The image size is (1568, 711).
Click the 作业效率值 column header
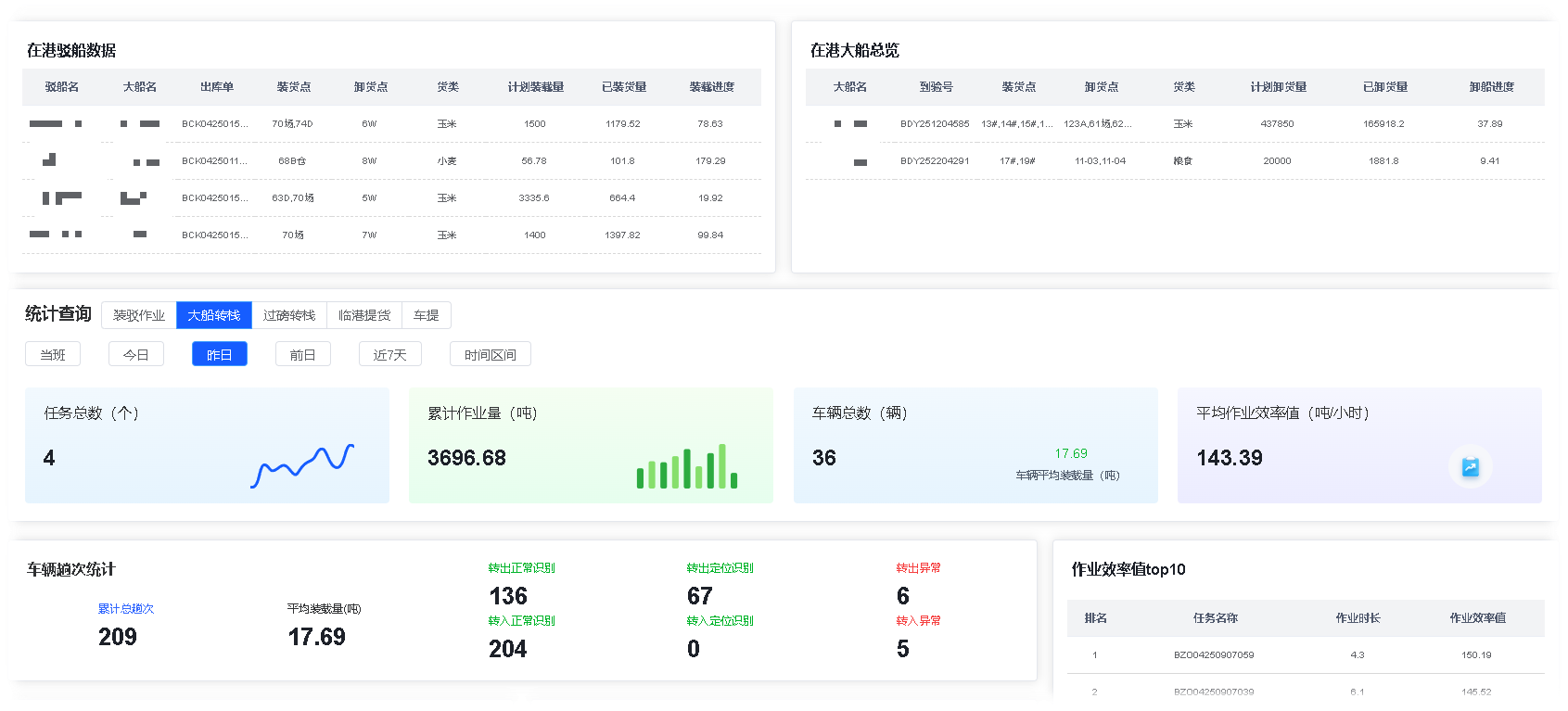click(x=1477, y=618)
